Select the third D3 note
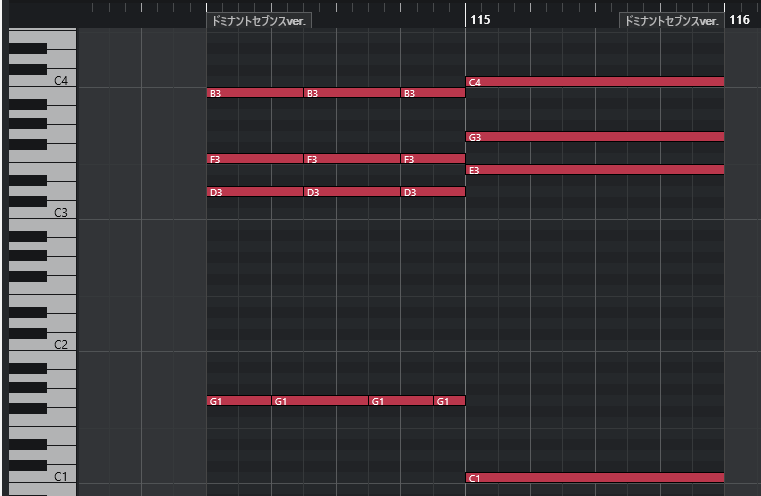 tap(433, 192)
